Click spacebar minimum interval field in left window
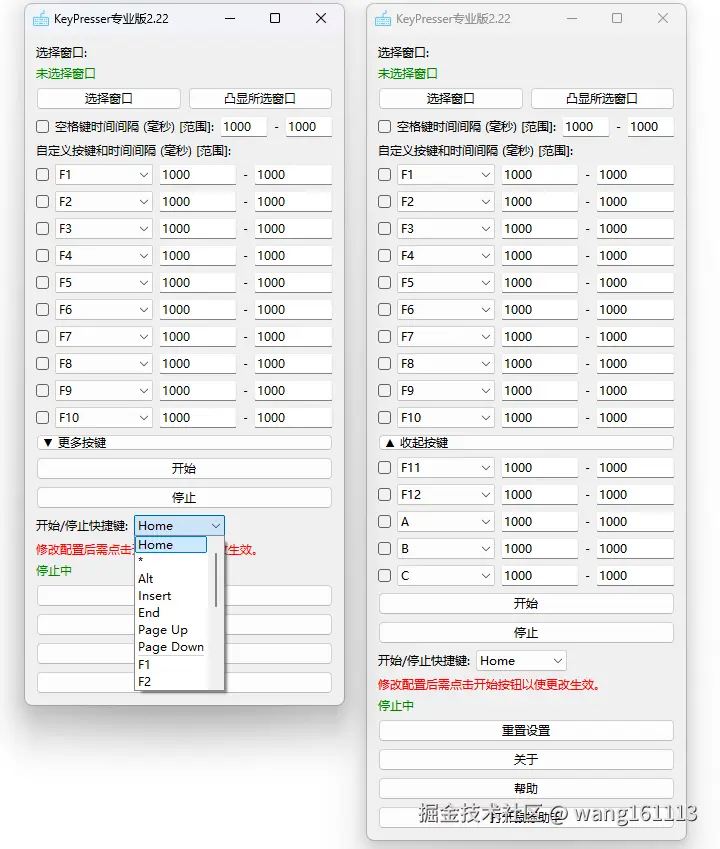Image resolution: width=720 pixels, height=849 pixels. [244, 127]
